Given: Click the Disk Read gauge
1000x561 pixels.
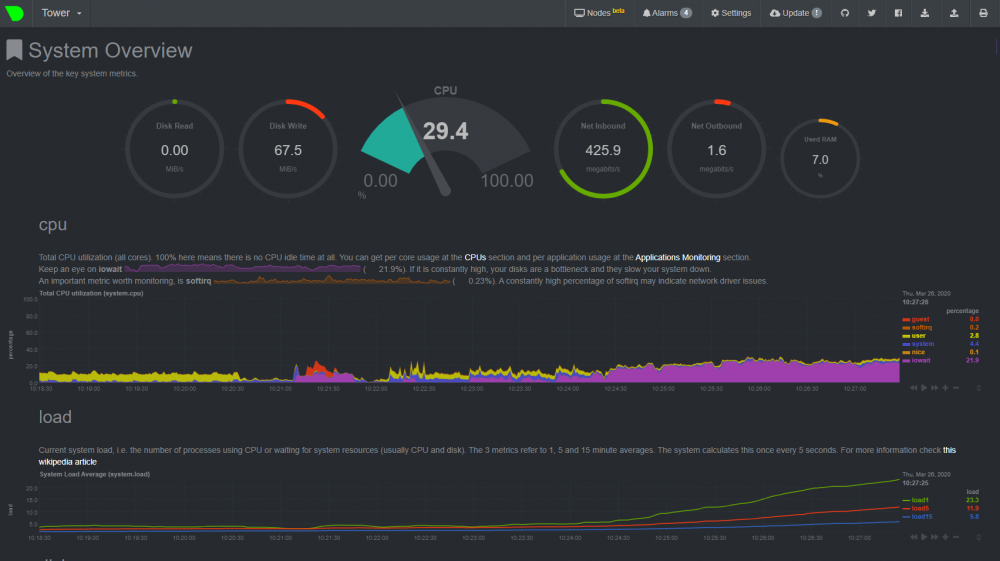Looking at the screenshot, I should (174, 149).
